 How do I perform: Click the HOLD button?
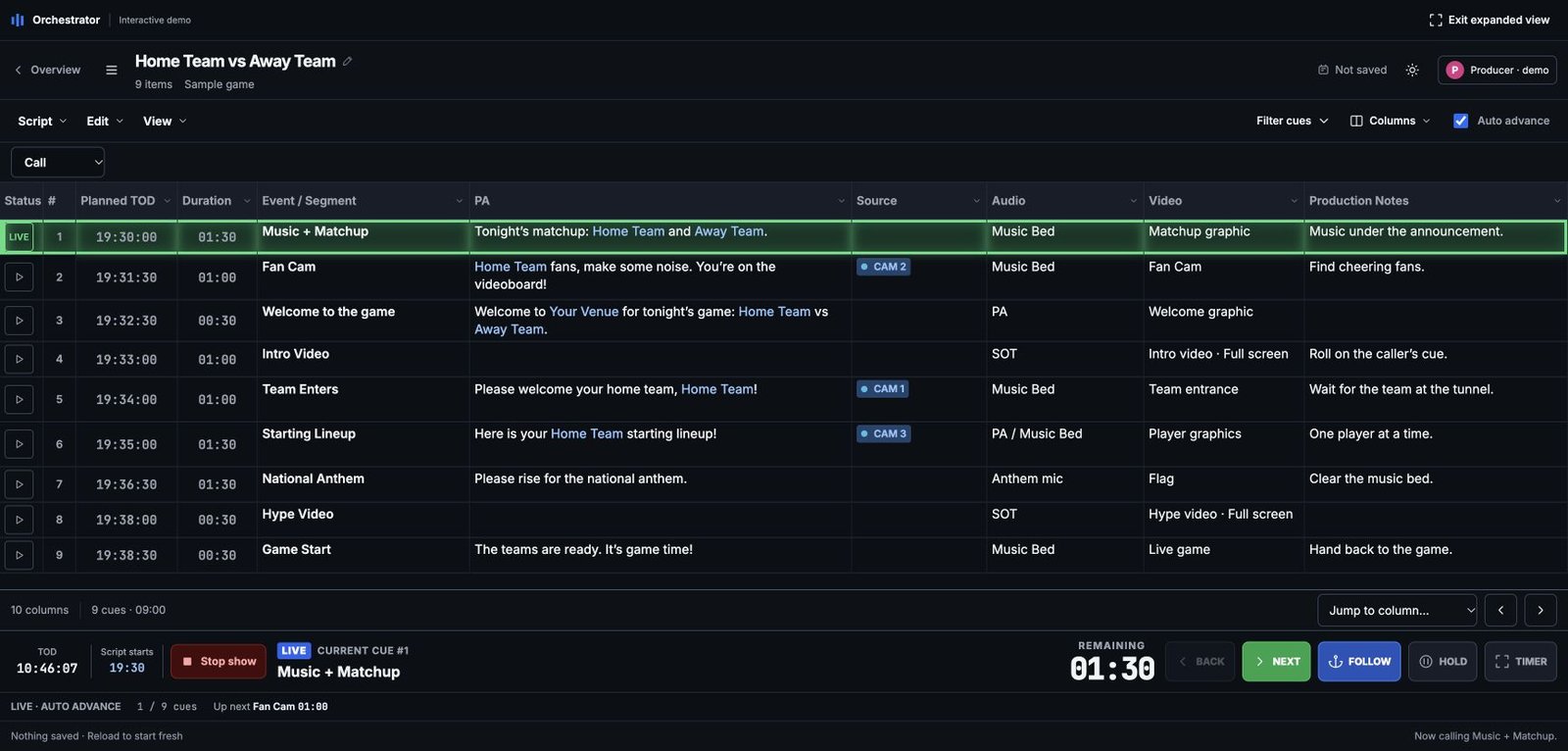coord(1443,662)
